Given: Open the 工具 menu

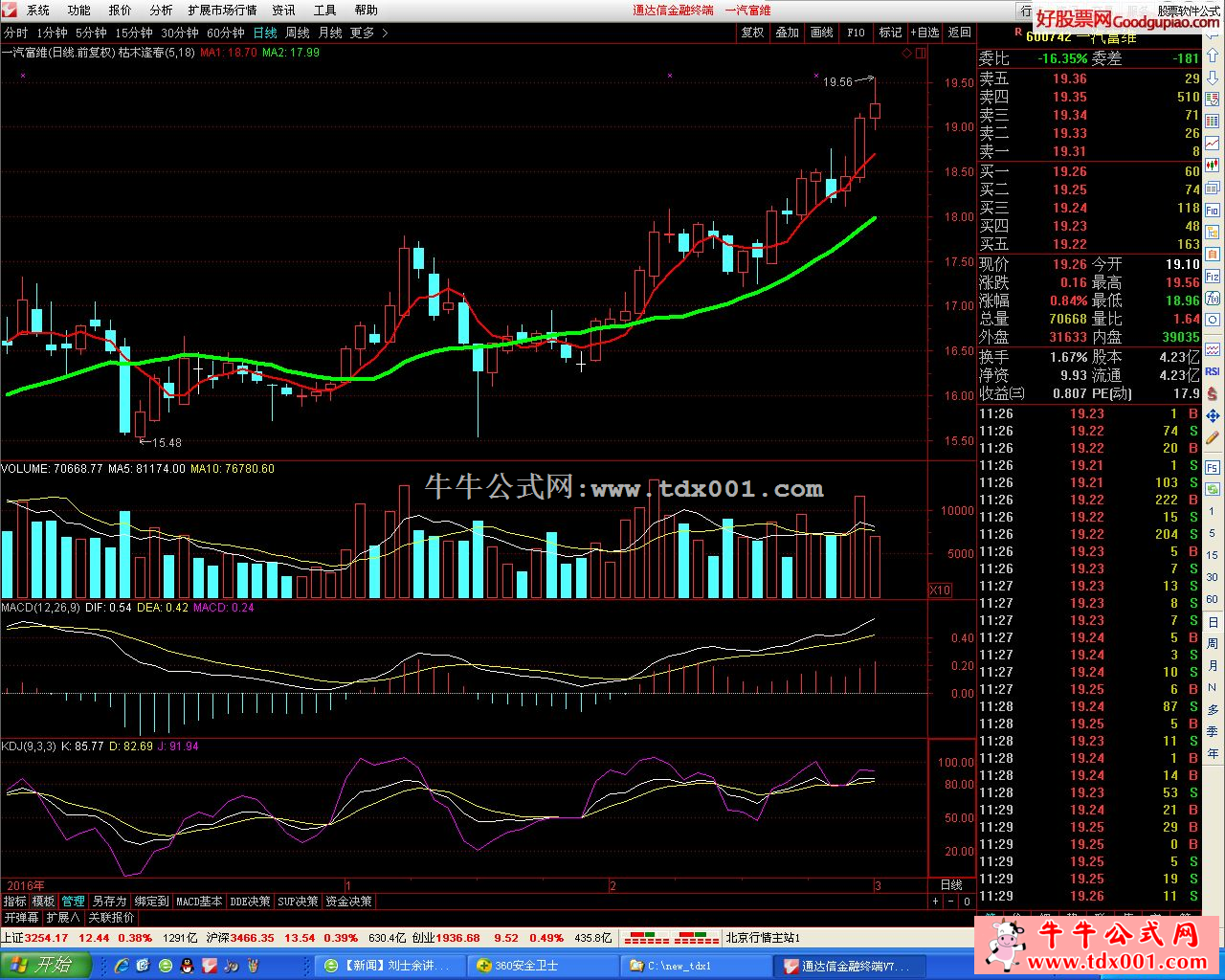Looking at the screenshot, I should click(x=324, y=10).
